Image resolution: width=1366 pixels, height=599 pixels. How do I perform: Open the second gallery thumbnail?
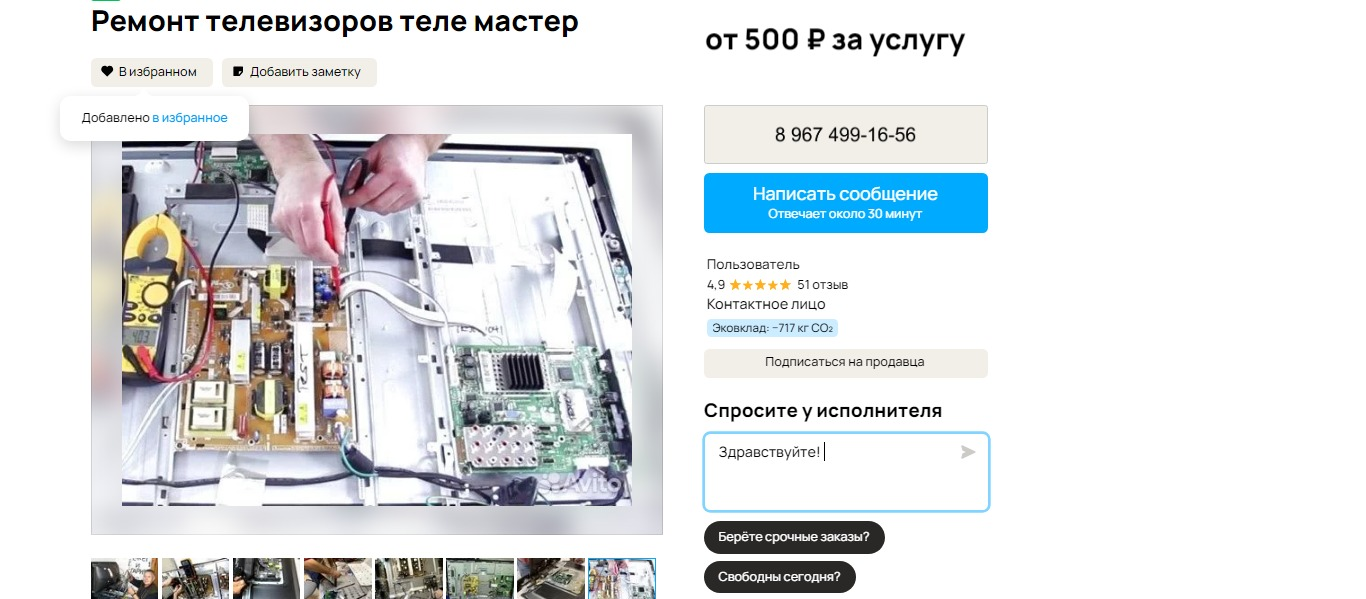pyautogui.click(x=195, y=579)
